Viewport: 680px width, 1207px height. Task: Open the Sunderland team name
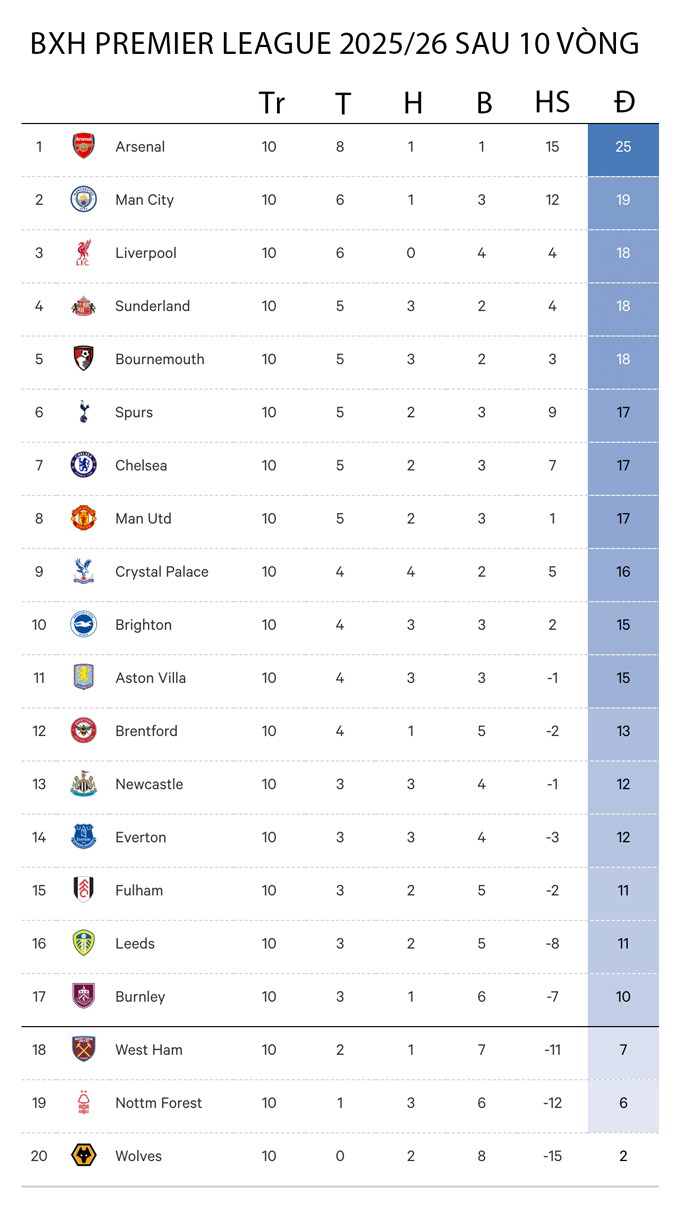click(x=152, y=306)
